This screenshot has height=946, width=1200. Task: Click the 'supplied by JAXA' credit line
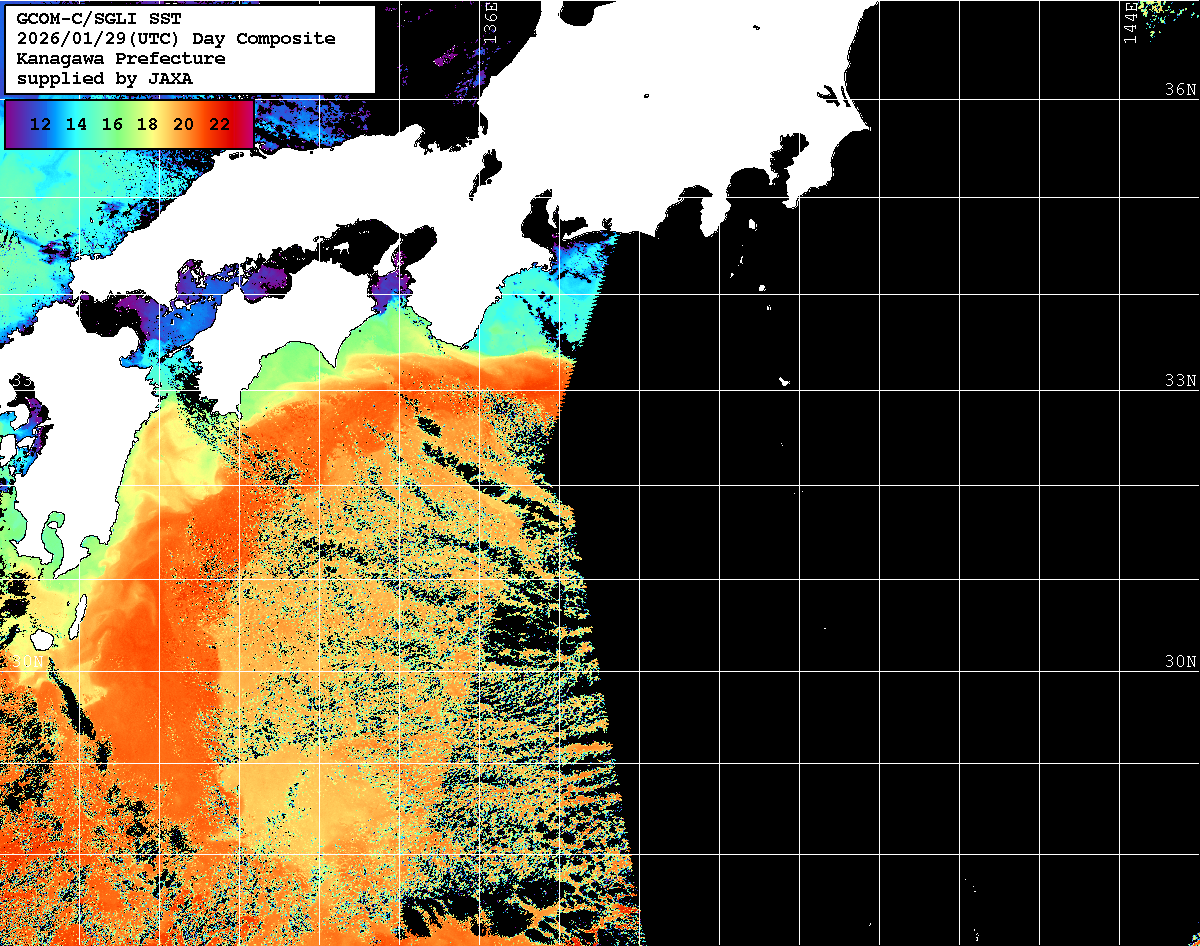pyautogui.click(x=104, y=78)
